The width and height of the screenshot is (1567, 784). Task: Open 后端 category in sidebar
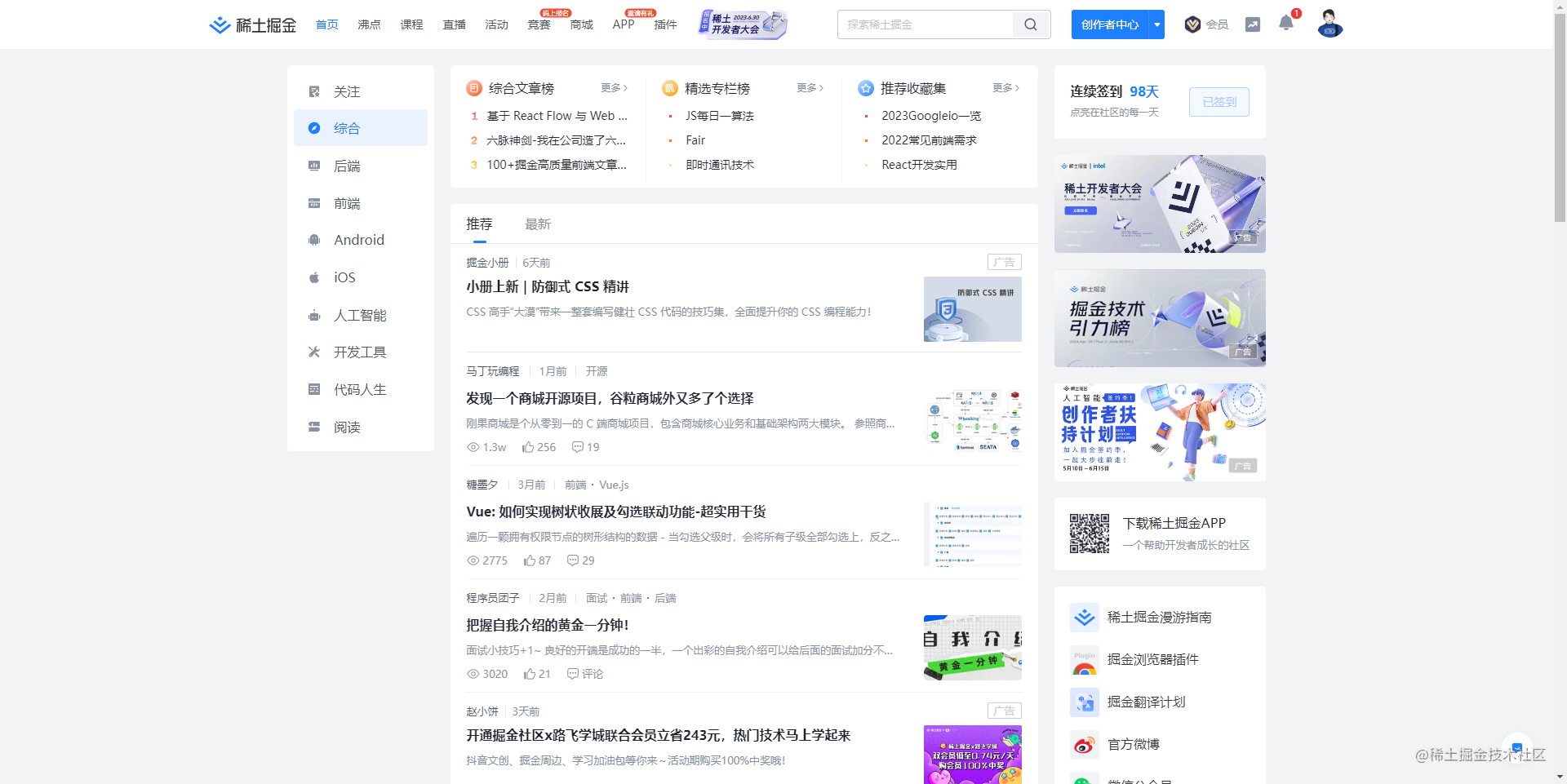[361, 166]
